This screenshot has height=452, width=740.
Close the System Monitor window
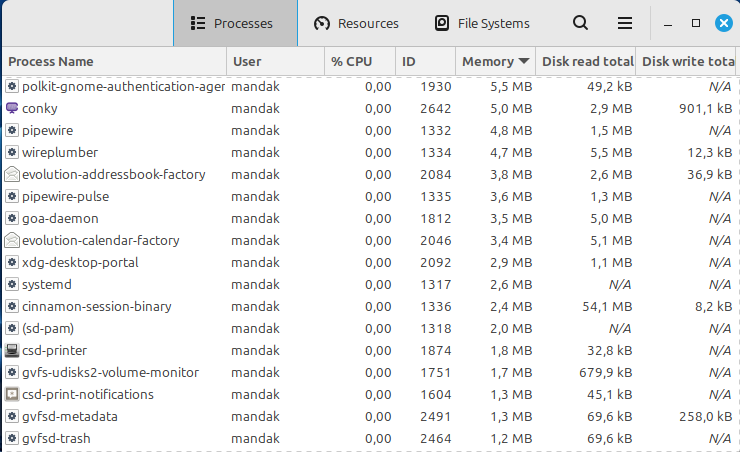tap(723, 23)
